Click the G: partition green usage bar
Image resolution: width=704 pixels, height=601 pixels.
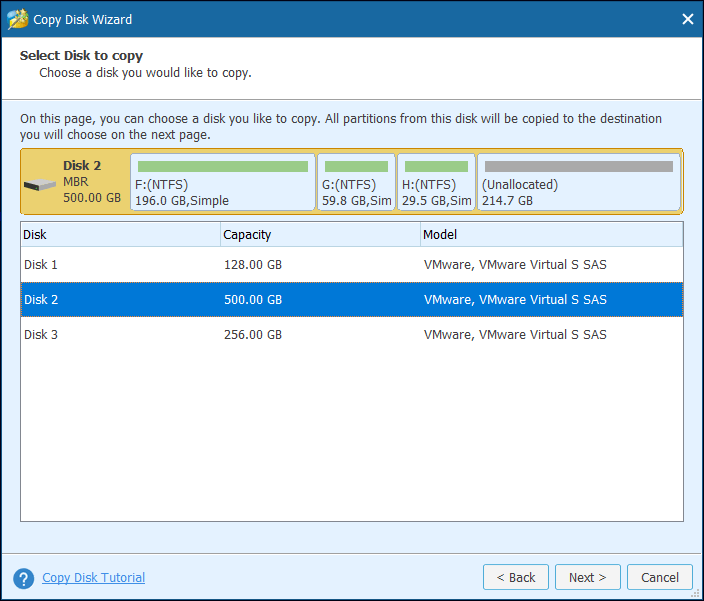[x=356, y=167]
